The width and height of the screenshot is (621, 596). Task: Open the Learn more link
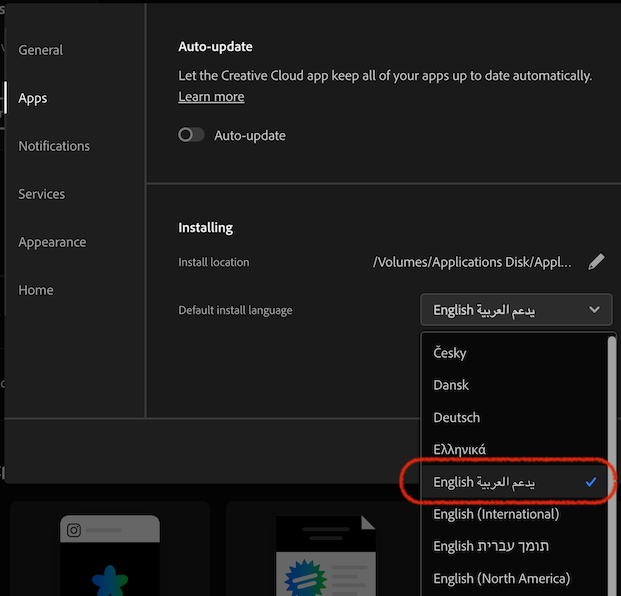point(211,97)
